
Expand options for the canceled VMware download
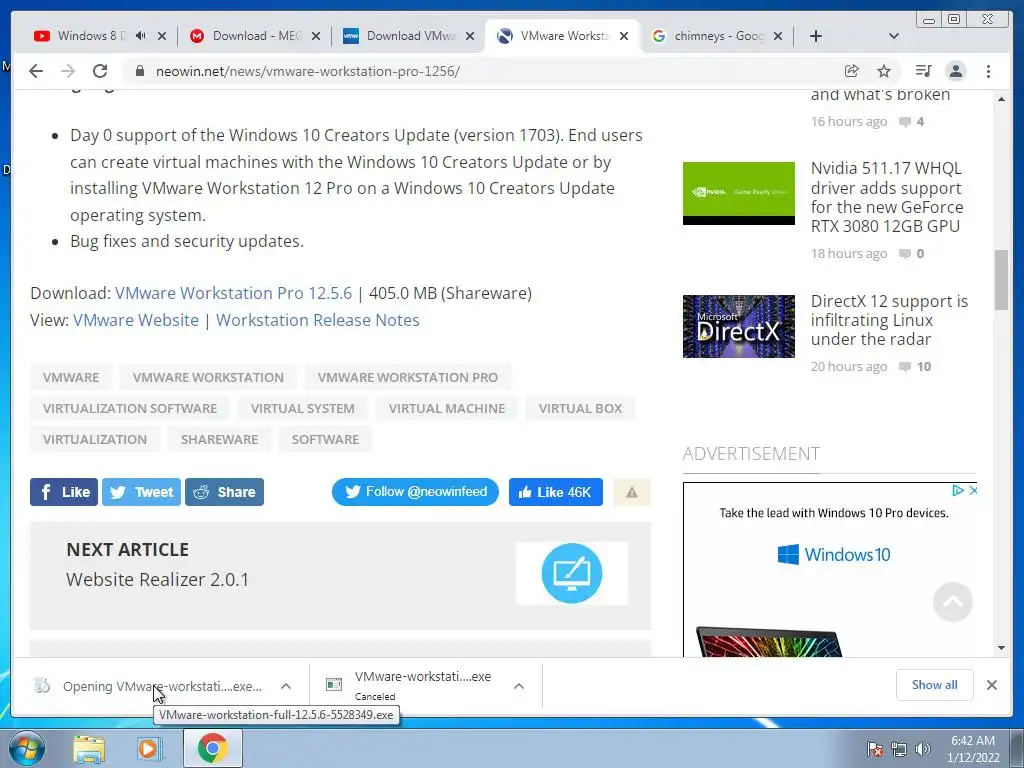tap(519, 686)
